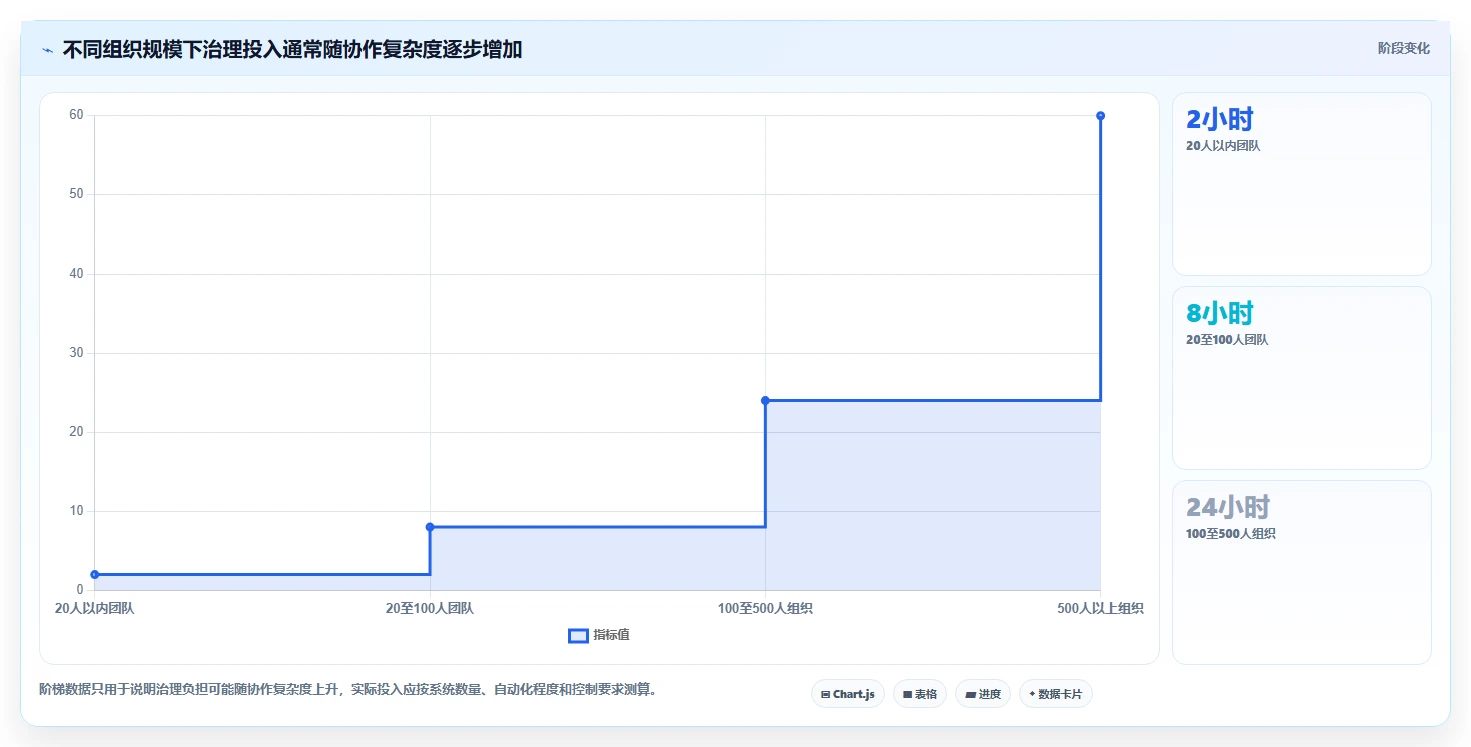Select the Chart.js tag
This screenshot has height=747, width=1471.
pos(848,694)
